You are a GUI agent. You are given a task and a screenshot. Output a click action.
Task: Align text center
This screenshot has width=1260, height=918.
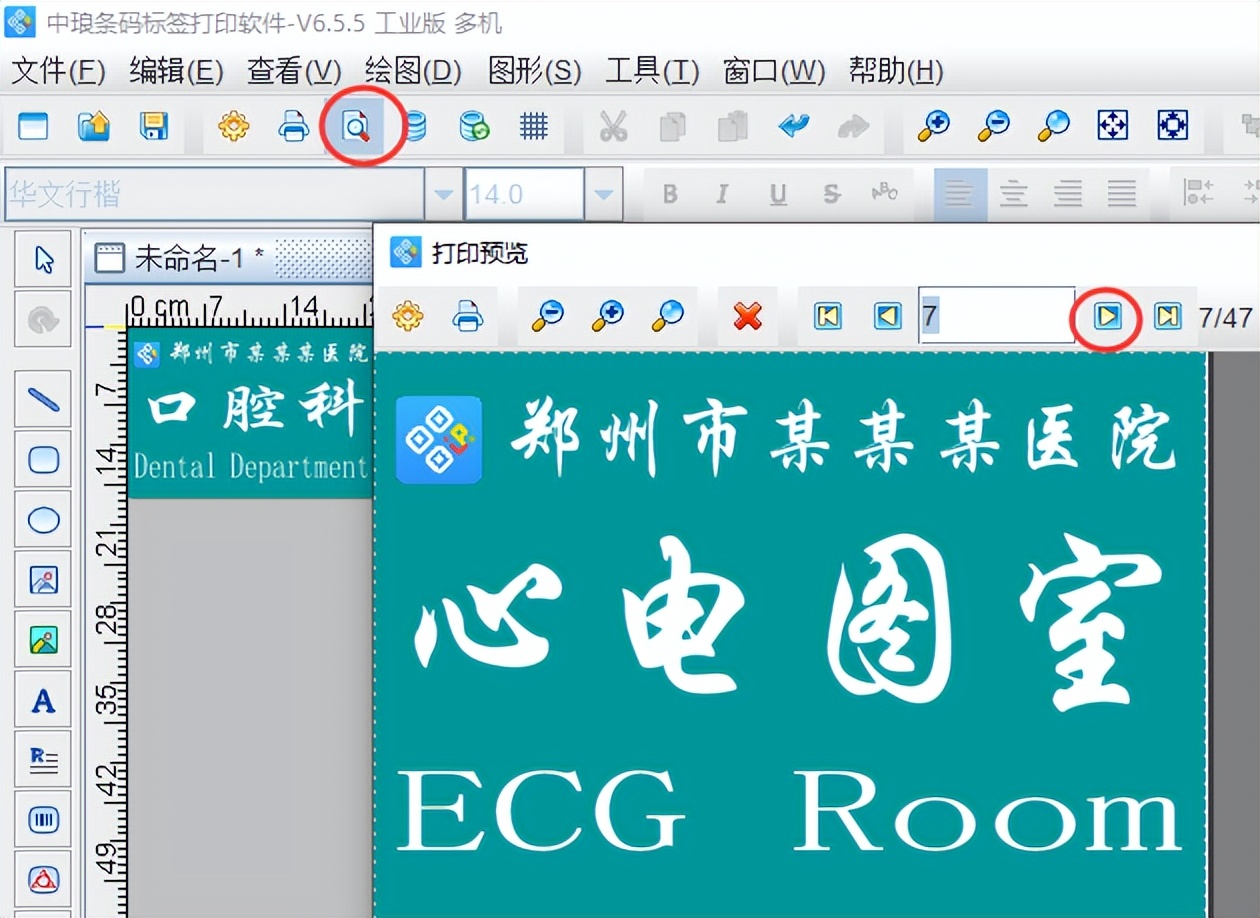(x=1014, y=194)
